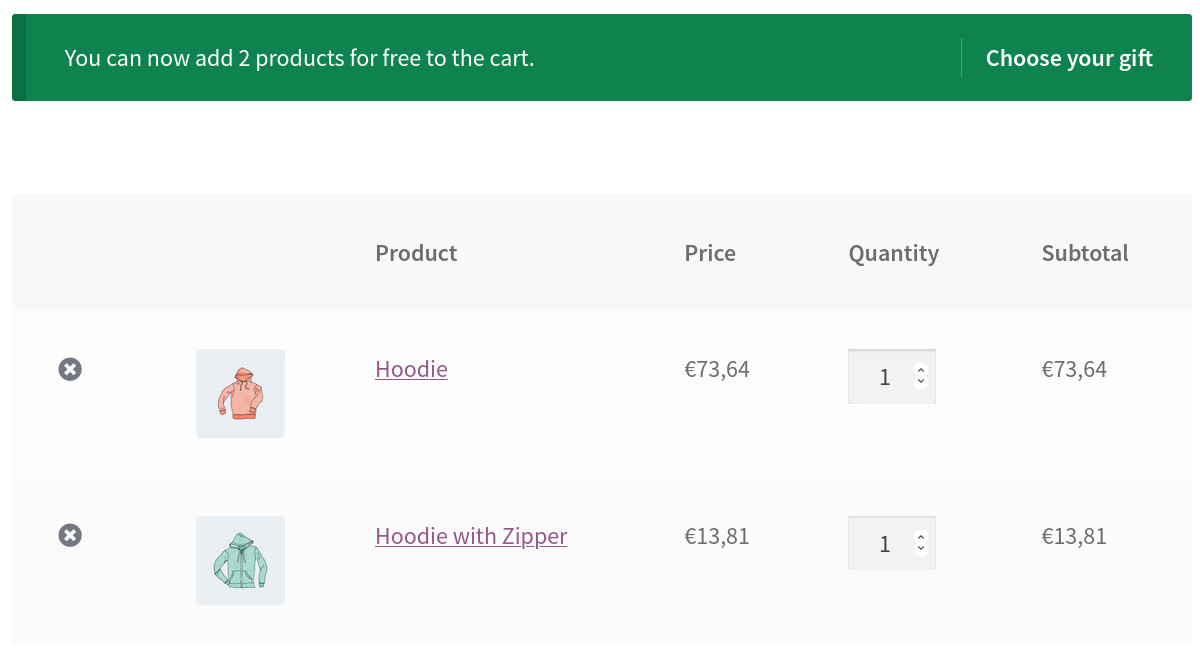Click the free products notice text
Image resolution: width=1200 pixels, height=660 pixels.
point(299,58)
